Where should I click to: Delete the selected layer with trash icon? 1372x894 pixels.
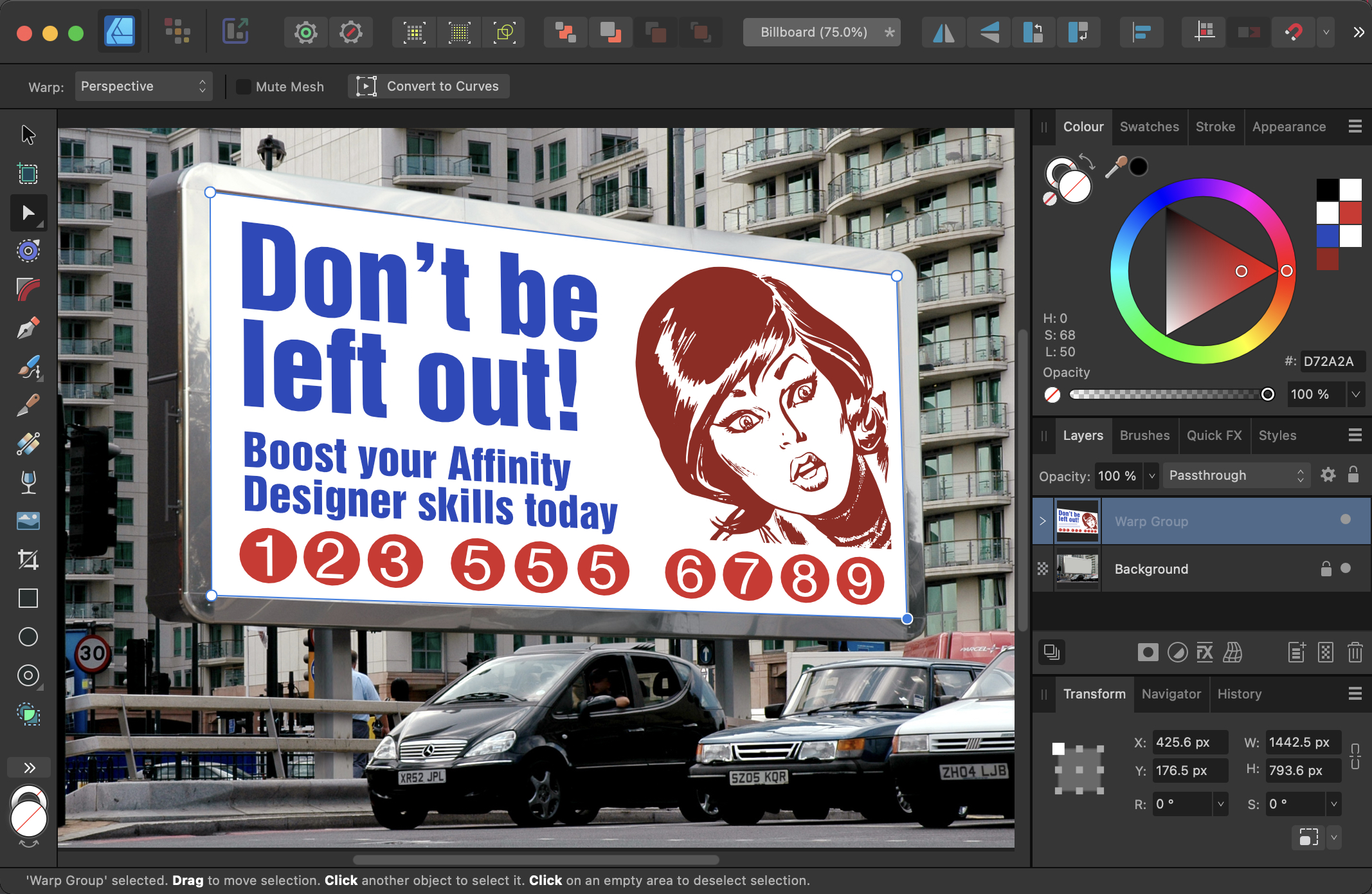click(1355, 653)
